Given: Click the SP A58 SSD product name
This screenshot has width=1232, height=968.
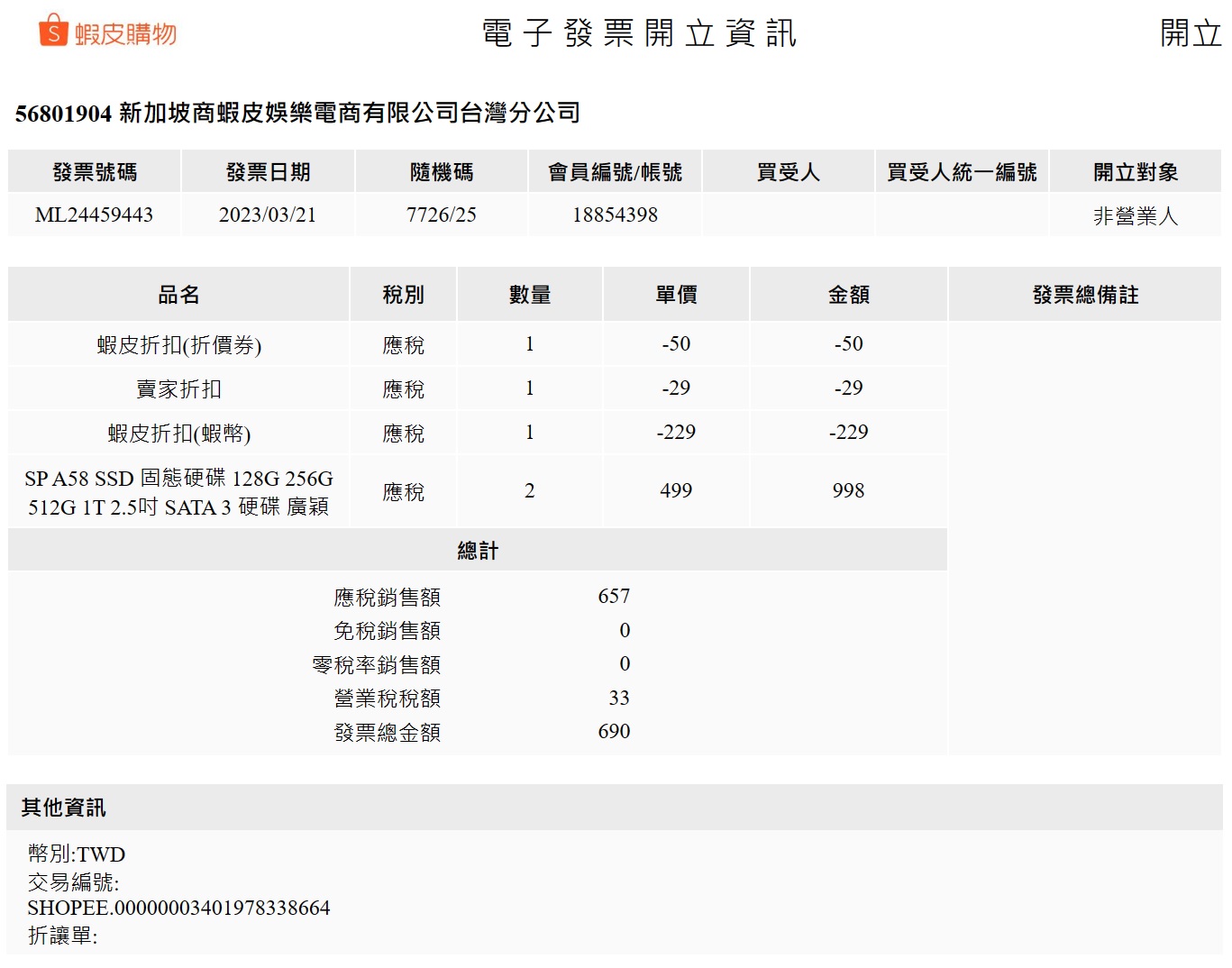Looking at the screenshot, I should pos(178,492).
